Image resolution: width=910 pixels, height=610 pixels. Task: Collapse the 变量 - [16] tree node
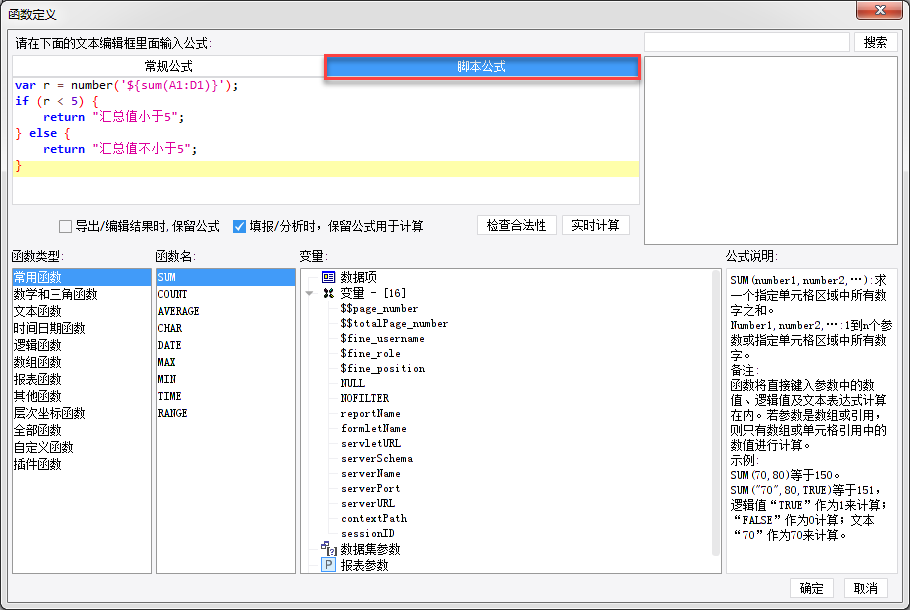(309, 294)
